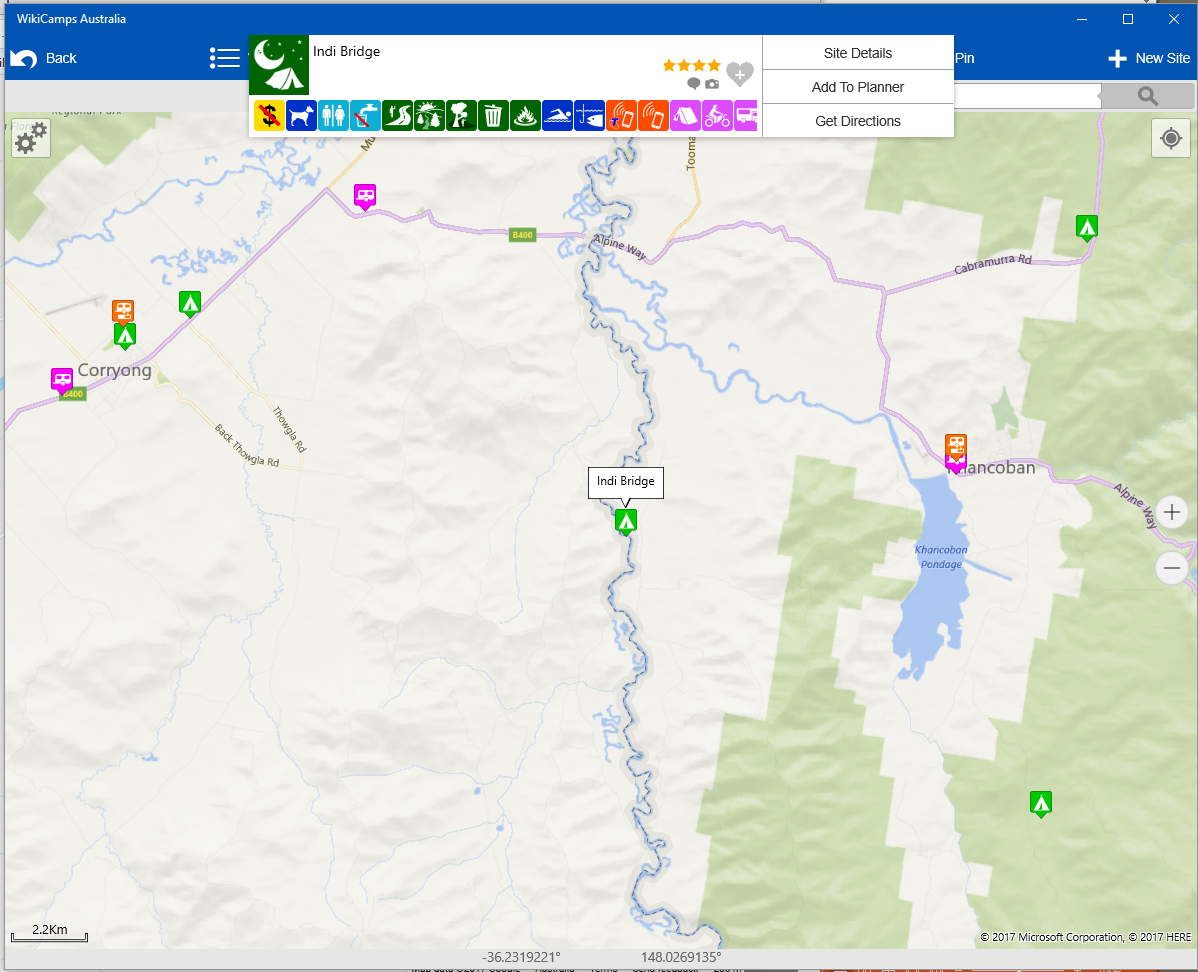Choose Add To Planner from the menu
1198x972 pixels.
pos(857,87)
